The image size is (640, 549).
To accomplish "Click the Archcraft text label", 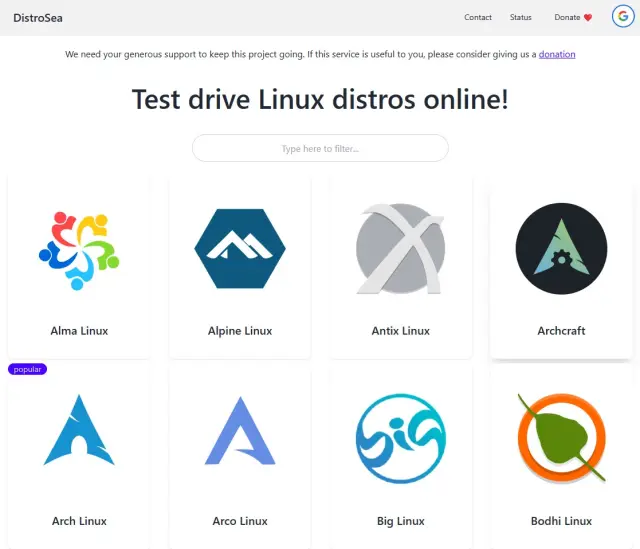I will pos(561,331).
